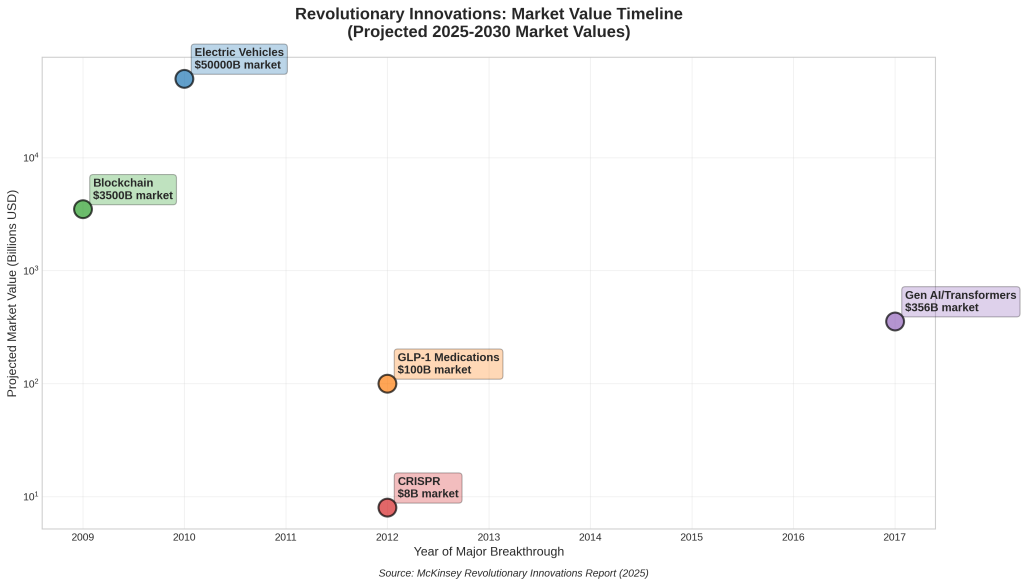Click the subtitle with projected 2025-2030 values
Screen dimensions: 1024x586
(489, 32)
